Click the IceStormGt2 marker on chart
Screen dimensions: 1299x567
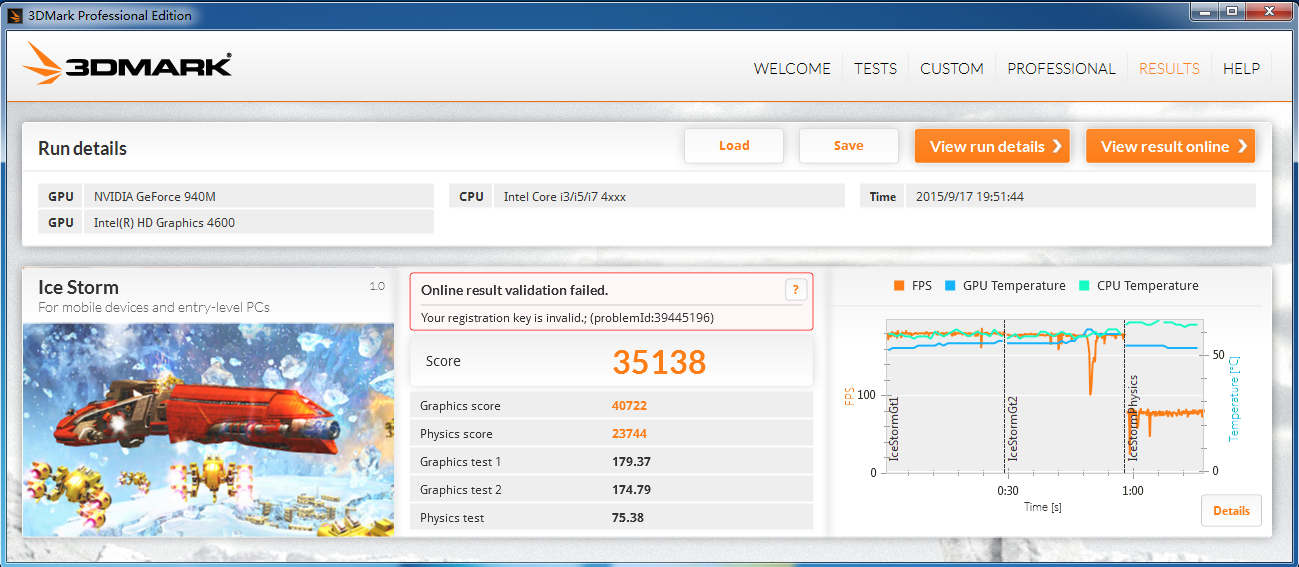tap(1013, 428)
